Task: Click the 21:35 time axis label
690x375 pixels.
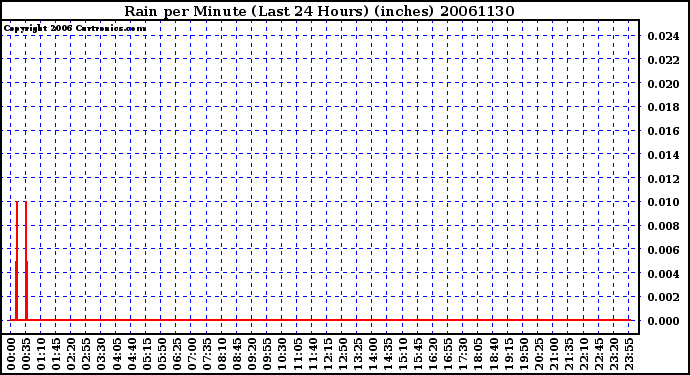Action: pos(569,354)
